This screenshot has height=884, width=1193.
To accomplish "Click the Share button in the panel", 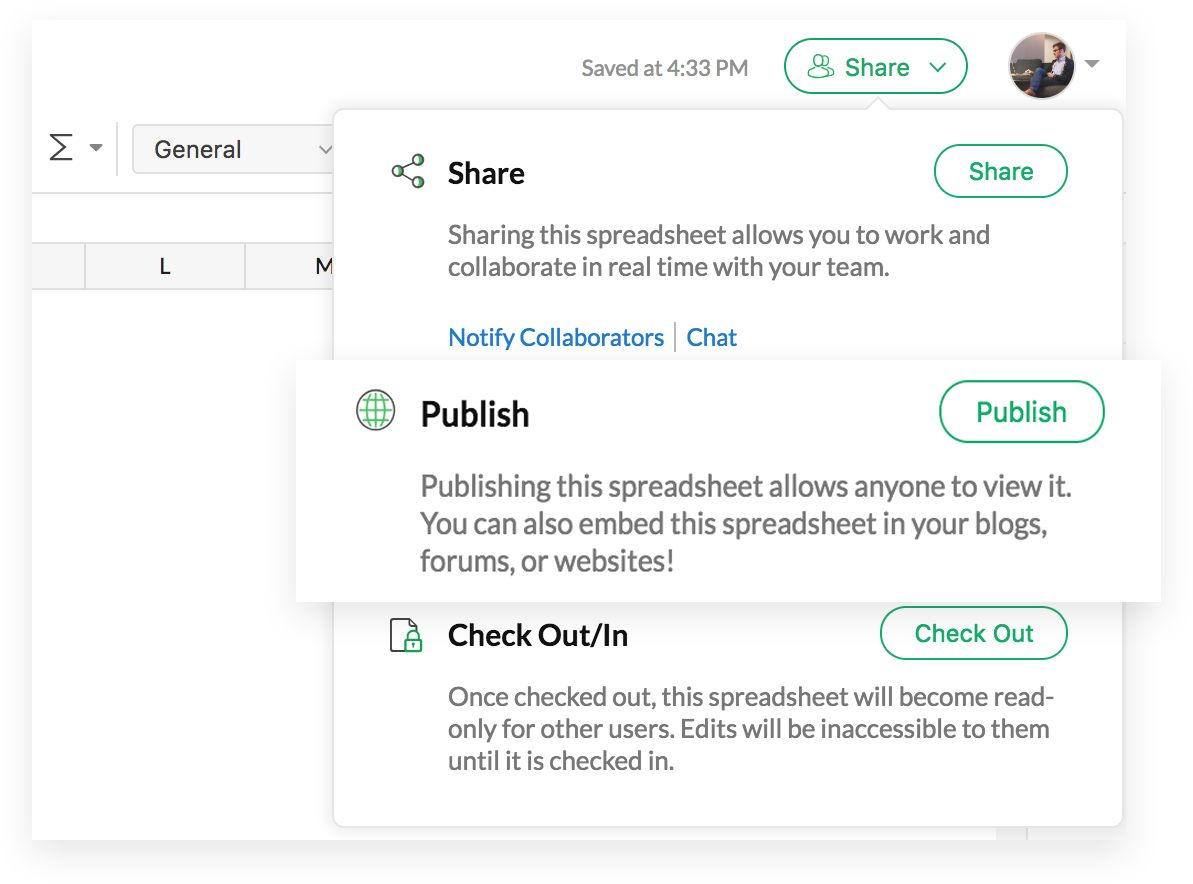I will tap(1000, 171).
